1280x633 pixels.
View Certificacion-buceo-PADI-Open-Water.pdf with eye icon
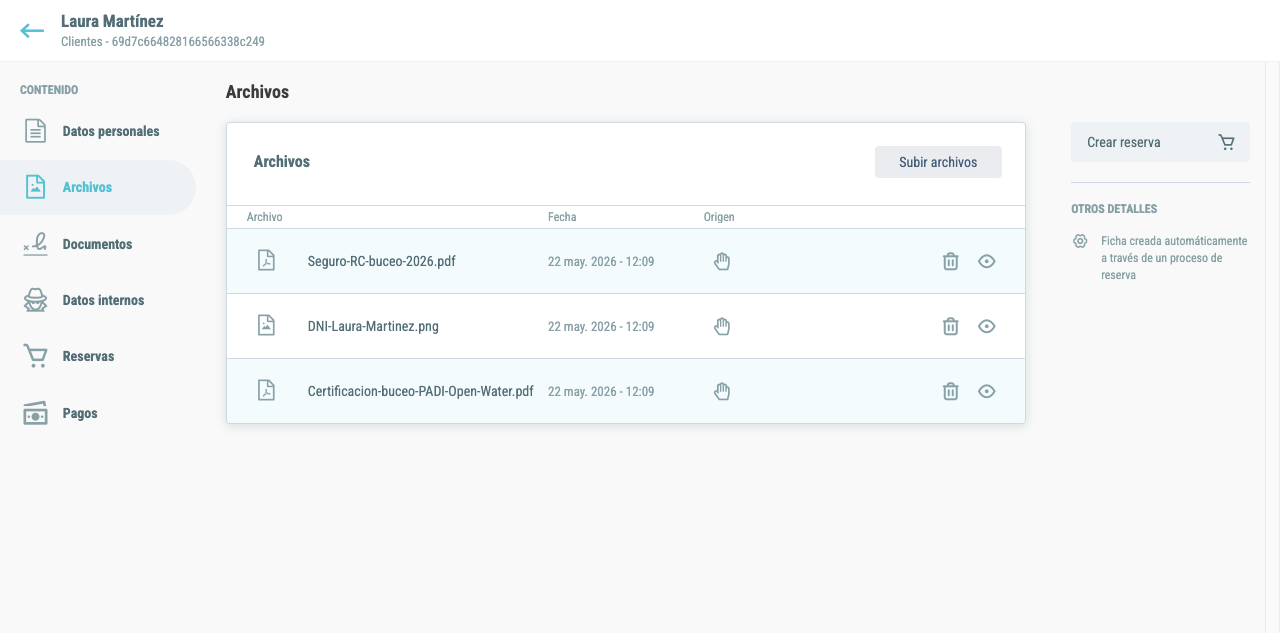click(987, 391)
